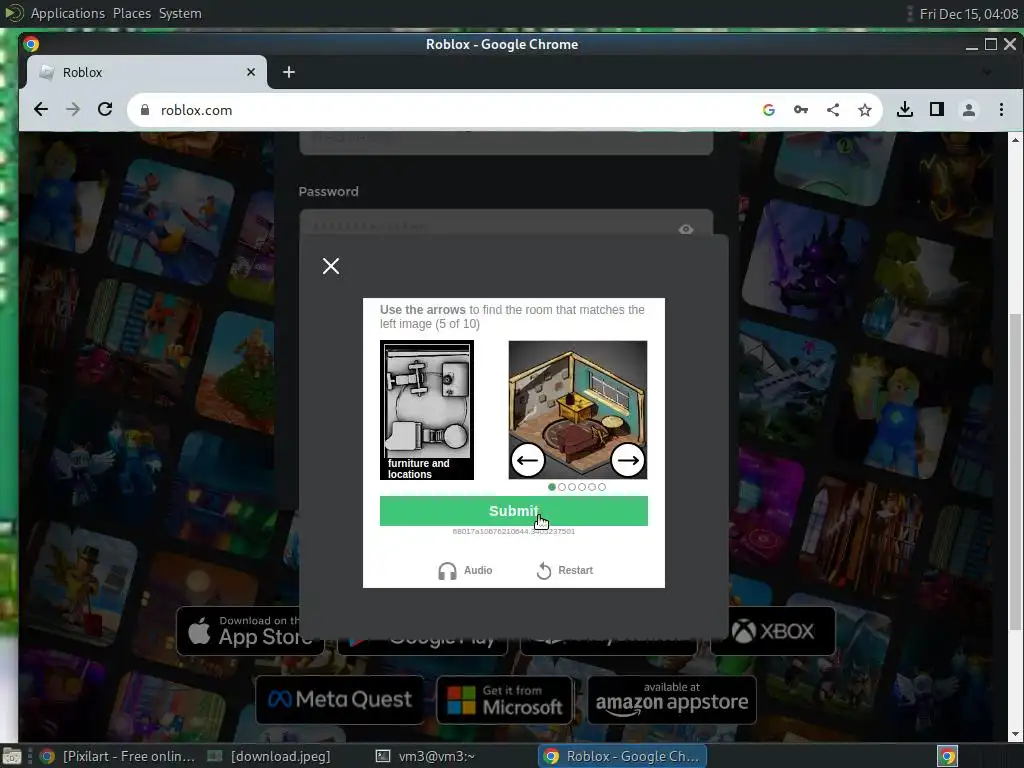Image resolution: width=1024 pixels, height=768 pixels.
Task: Open the System menu
Action: (x=180, y=14)
